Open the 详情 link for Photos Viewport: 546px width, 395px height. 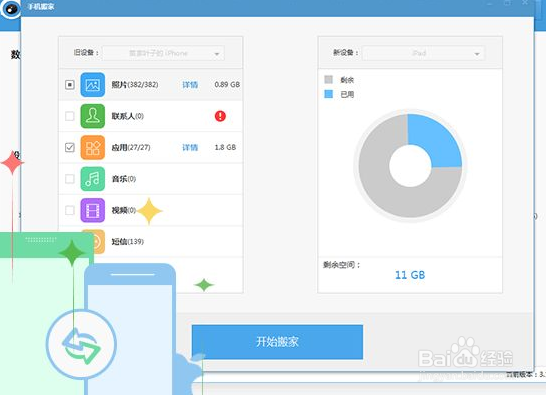click(x=190, y=85)
